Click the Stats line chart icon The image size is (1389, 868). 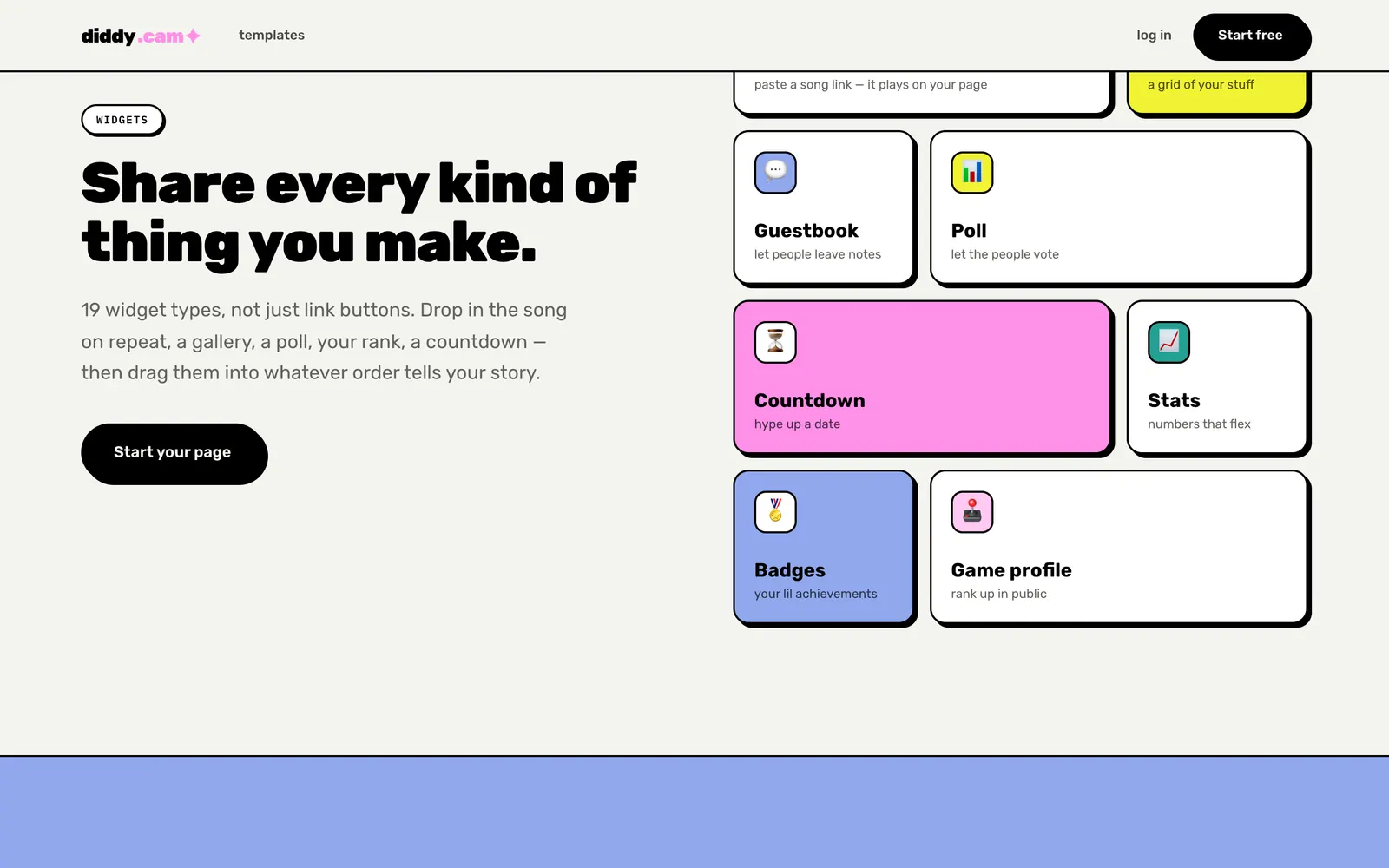point(1168,342)
